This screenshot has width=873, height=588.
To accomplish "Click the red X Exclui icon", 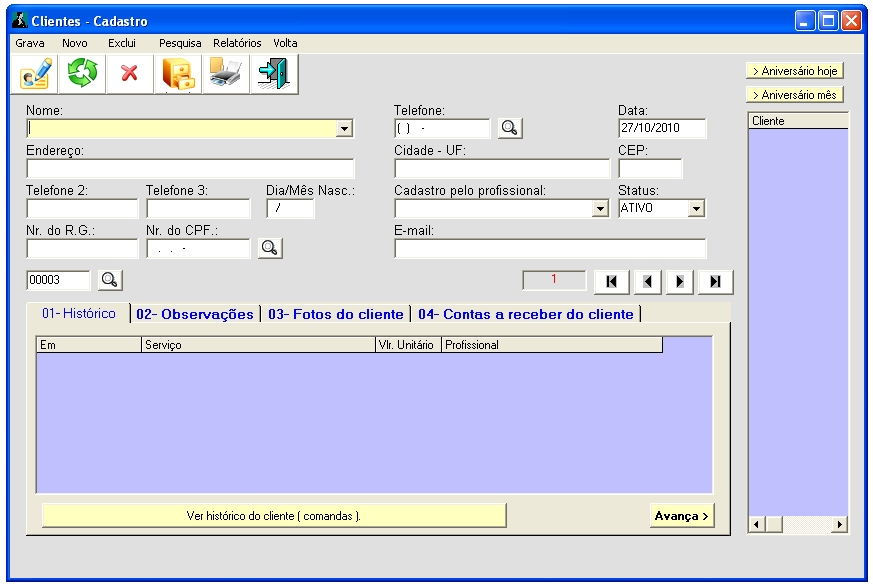I will coord(129,74).
